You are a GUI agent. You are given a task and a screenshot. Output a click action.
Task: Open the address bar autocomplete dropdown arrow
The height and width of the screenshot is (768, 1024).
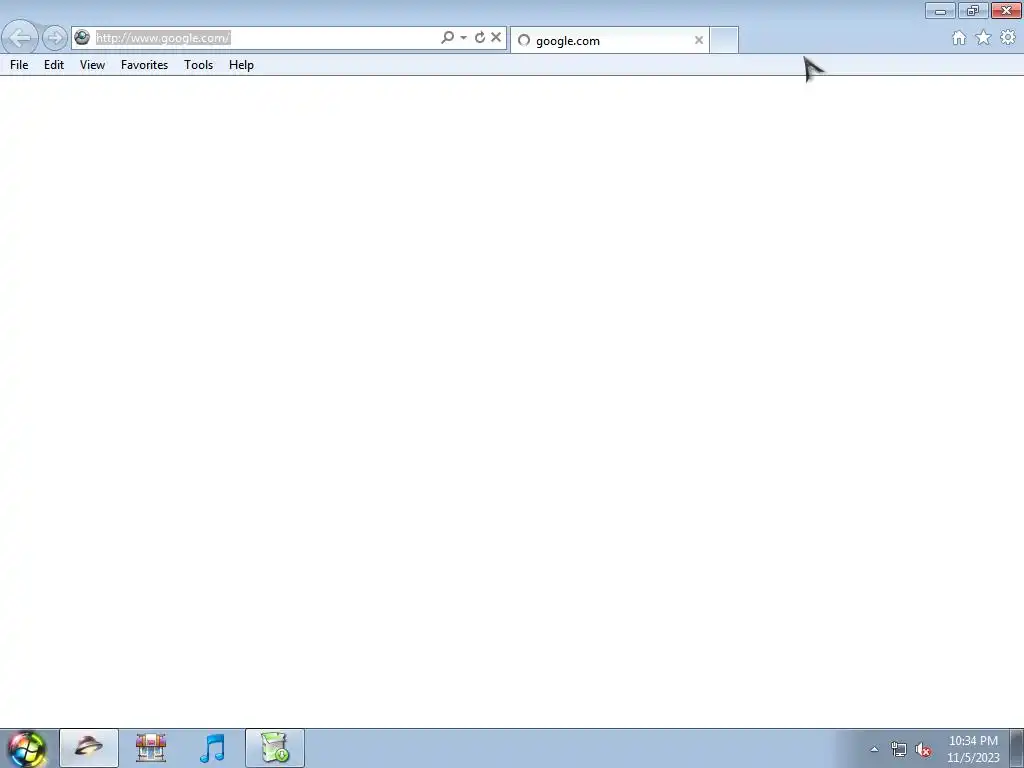(463, 38)
